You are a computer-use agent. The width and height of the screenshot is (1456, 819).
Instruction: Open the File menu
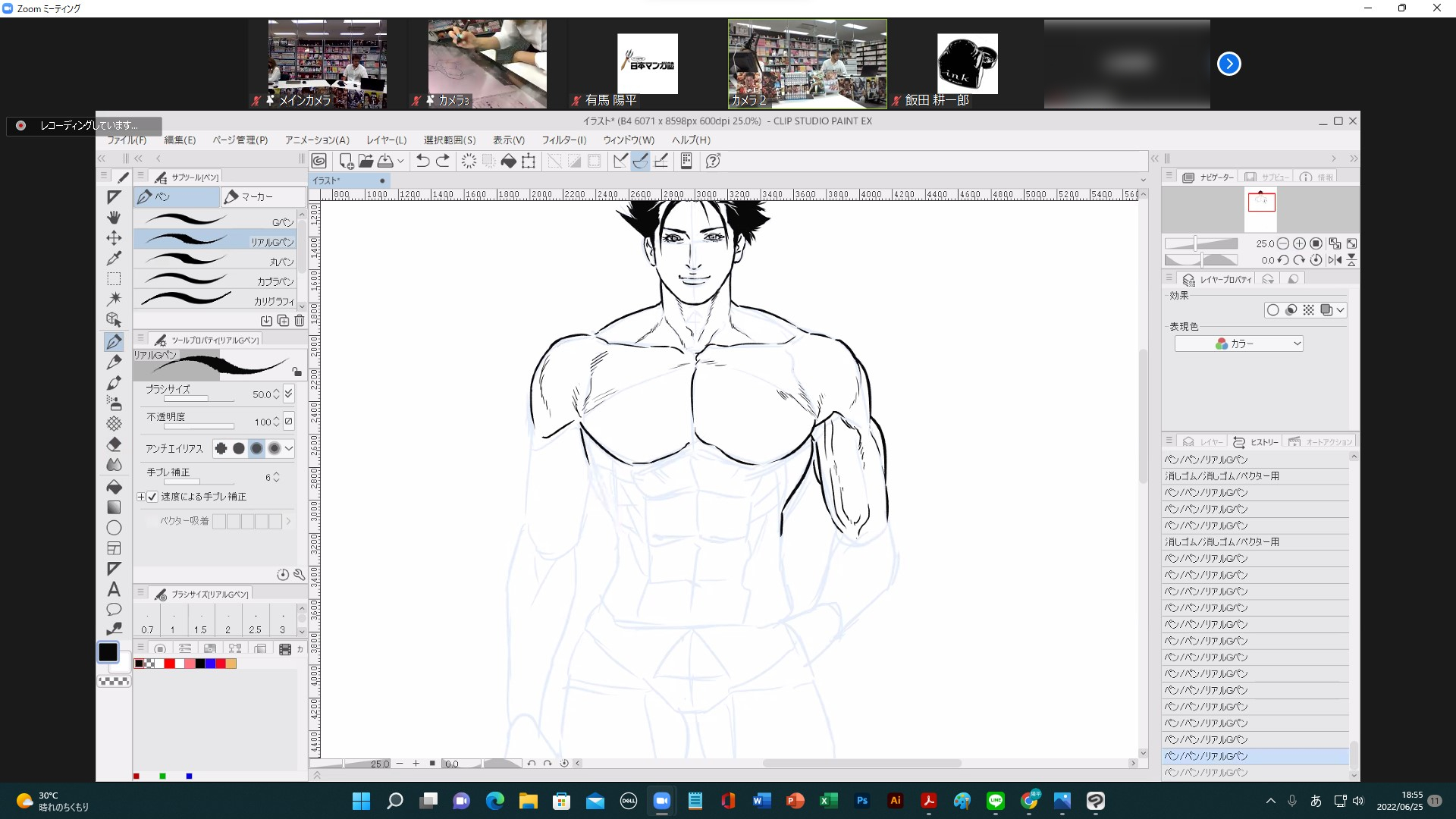click(126, 140)
